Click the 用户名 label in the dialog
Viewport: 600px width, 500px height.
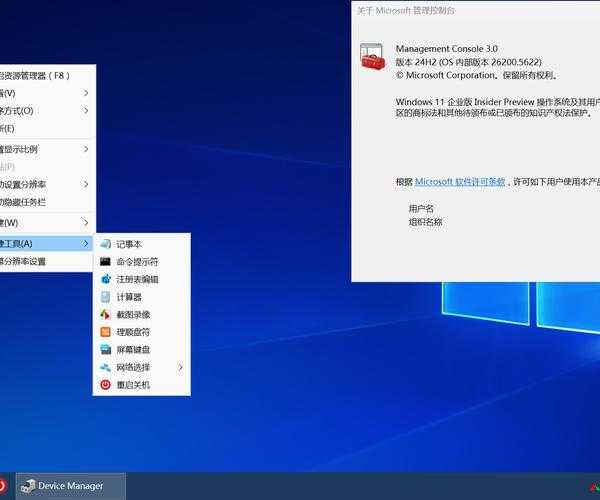pos(421,208)
